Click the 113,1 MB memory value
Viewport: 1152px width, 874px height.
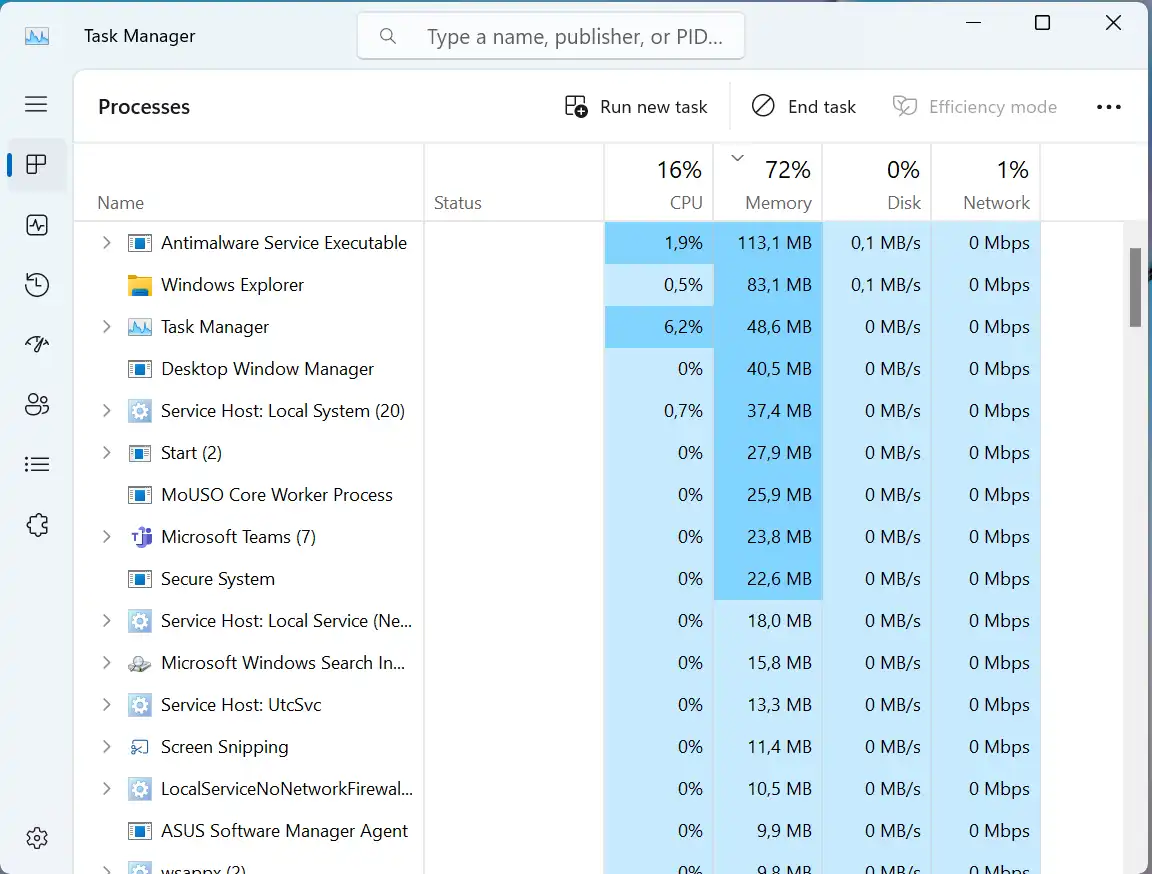click(774, 243)
